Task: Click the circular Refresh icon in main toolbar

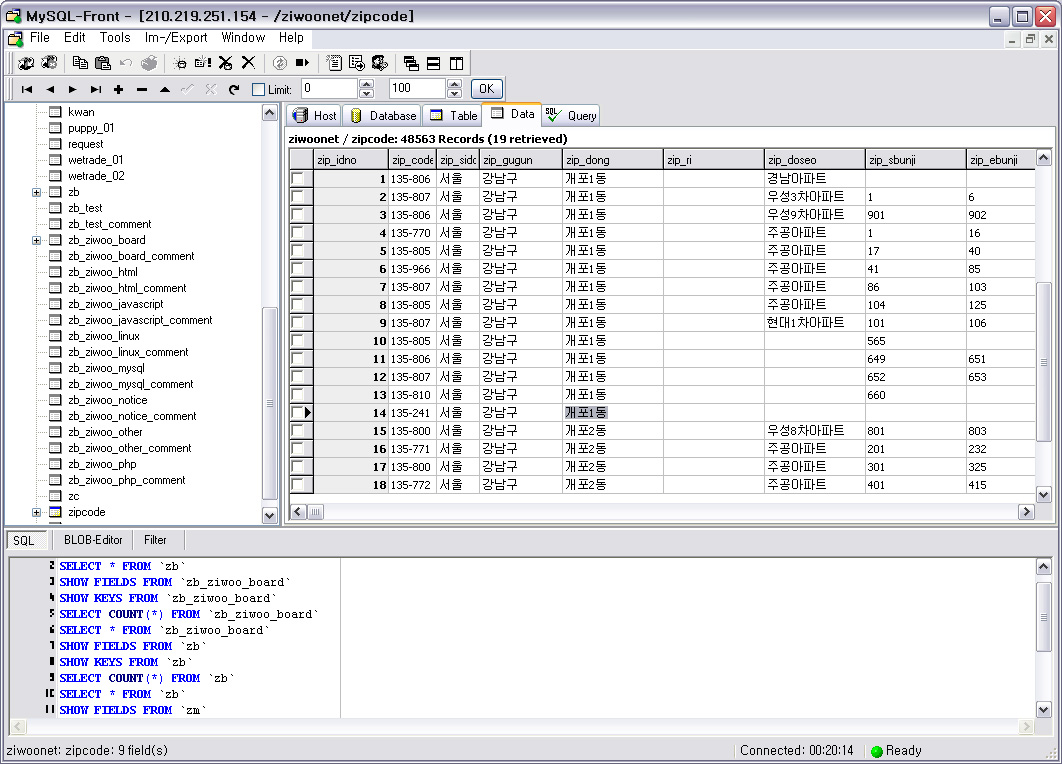Action: 279,63
